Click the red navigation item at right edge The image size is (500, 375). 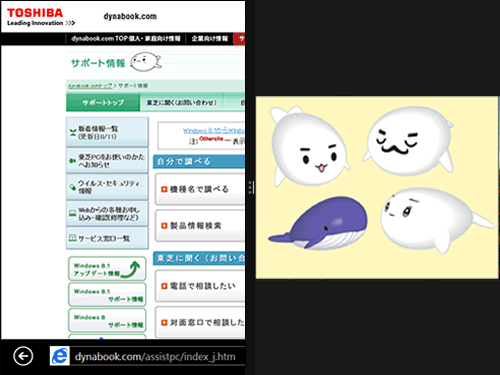click(240, 39)
